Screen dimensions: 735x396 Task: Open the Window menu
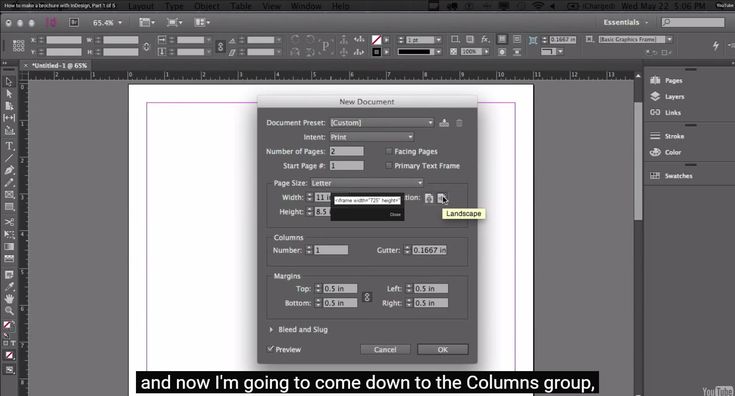click(x=306, y=6)
